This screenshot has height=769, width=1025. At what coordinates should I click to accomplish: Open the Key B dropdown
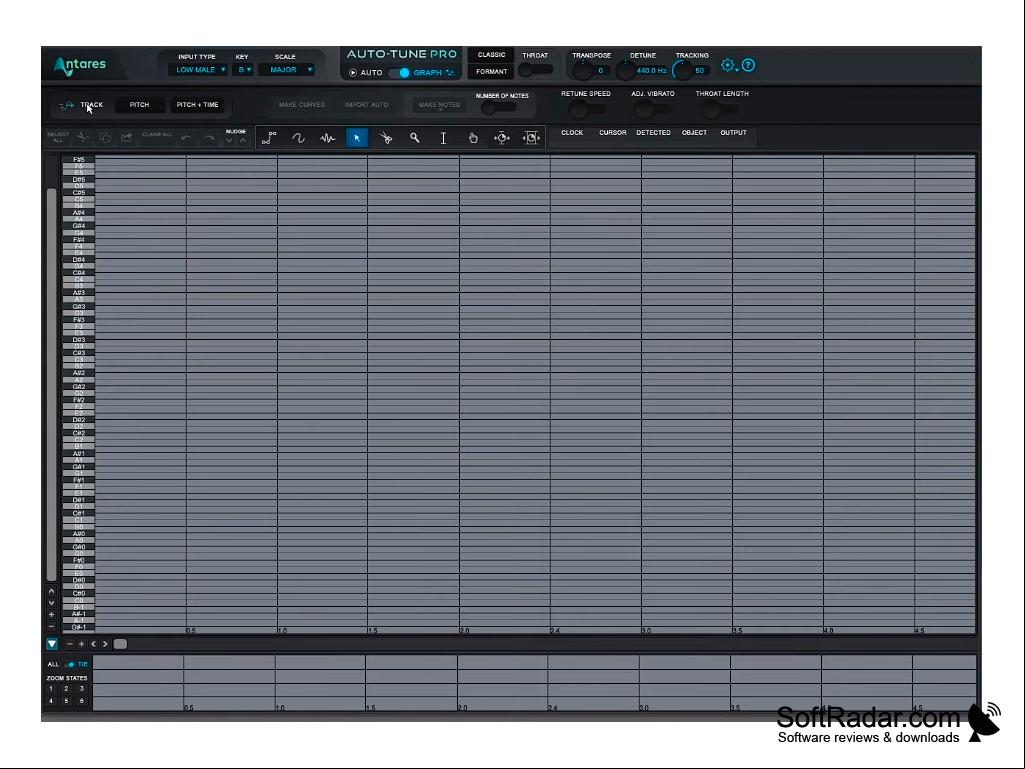pos(243,70)
